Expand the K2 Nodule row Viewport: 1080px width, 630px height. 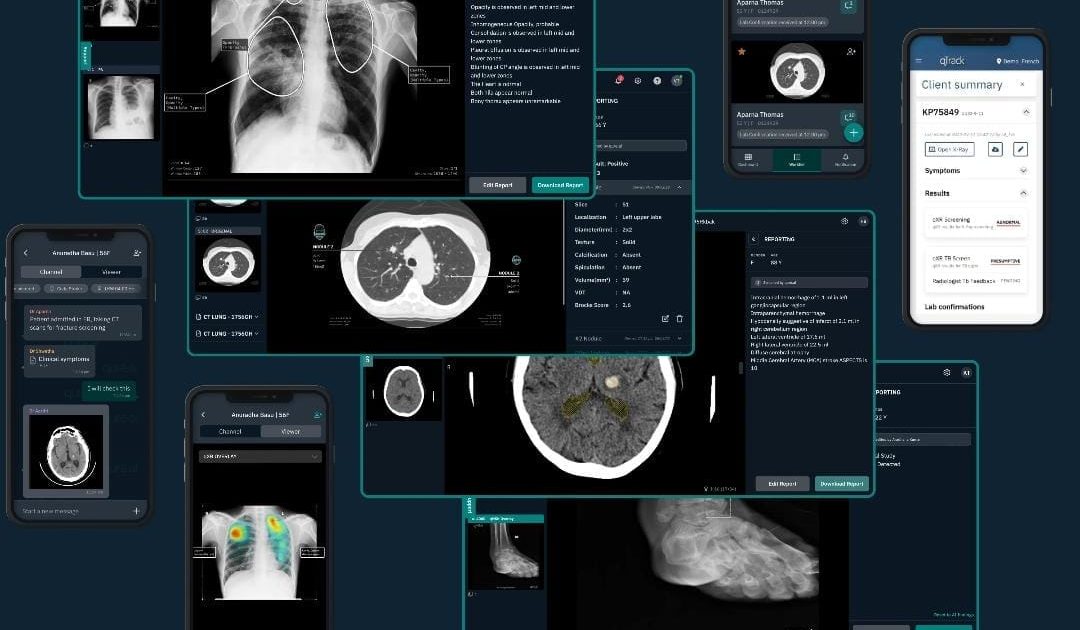tap(679, 340)
